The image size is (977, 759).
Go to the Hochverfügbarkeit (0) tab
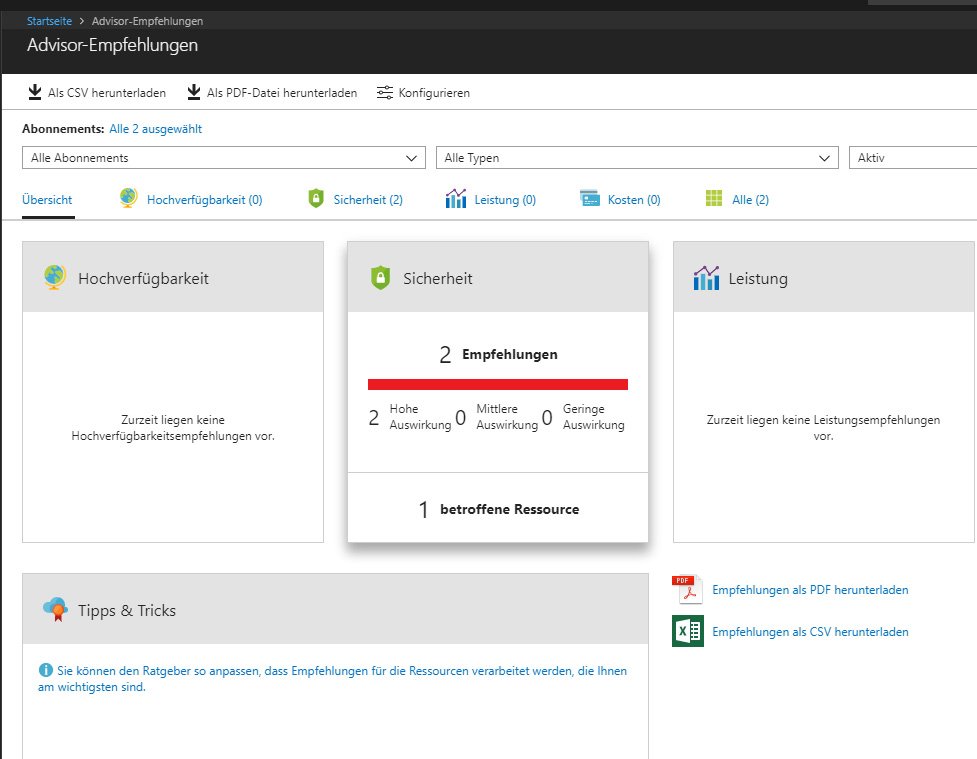(x=191, y=199)
